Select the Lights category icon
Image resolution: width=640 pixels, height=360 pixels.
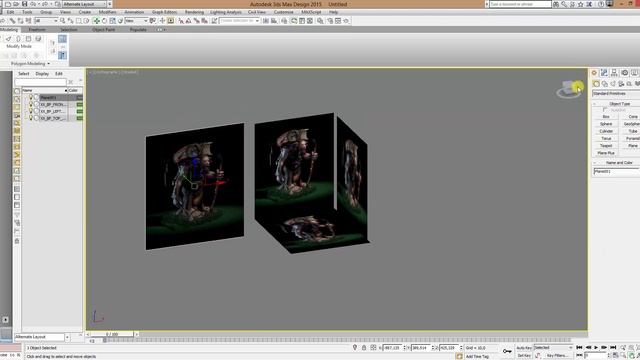(613, 84)
